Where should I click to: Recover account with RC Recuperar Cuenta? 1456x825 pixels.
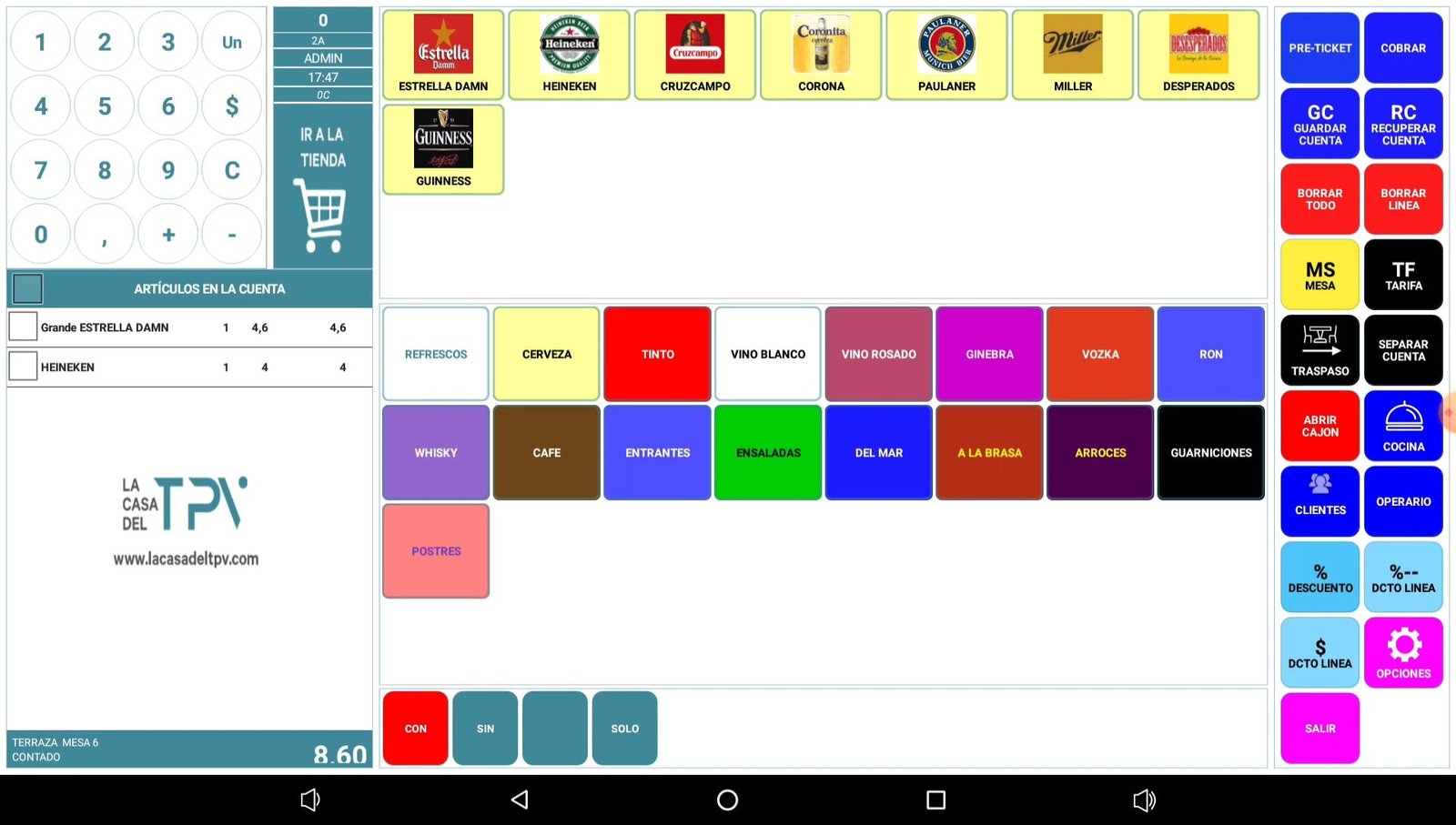(1403, 124)
